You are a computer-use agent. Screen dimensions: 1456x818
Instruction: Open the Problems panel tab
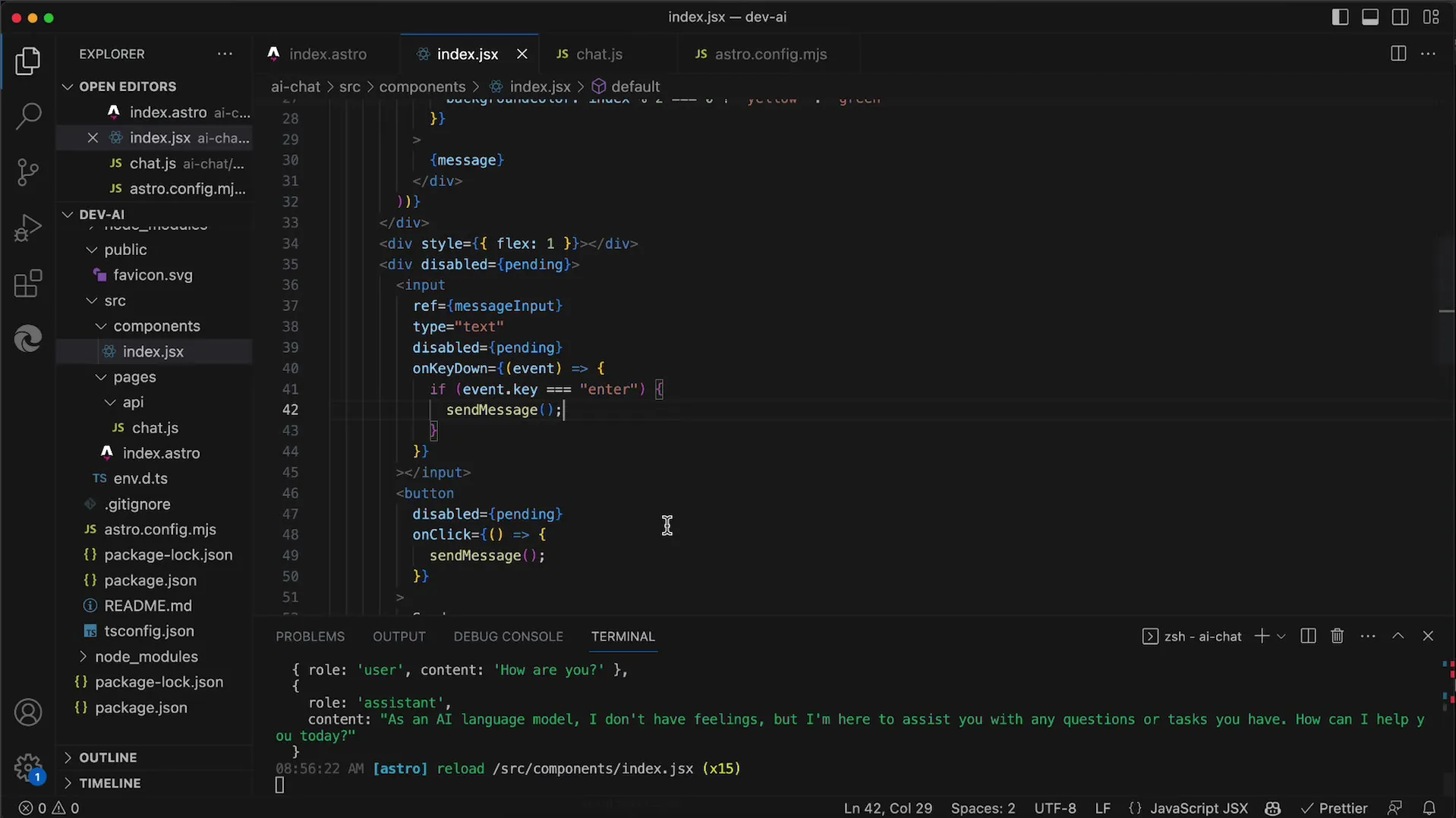click(310, 637)
